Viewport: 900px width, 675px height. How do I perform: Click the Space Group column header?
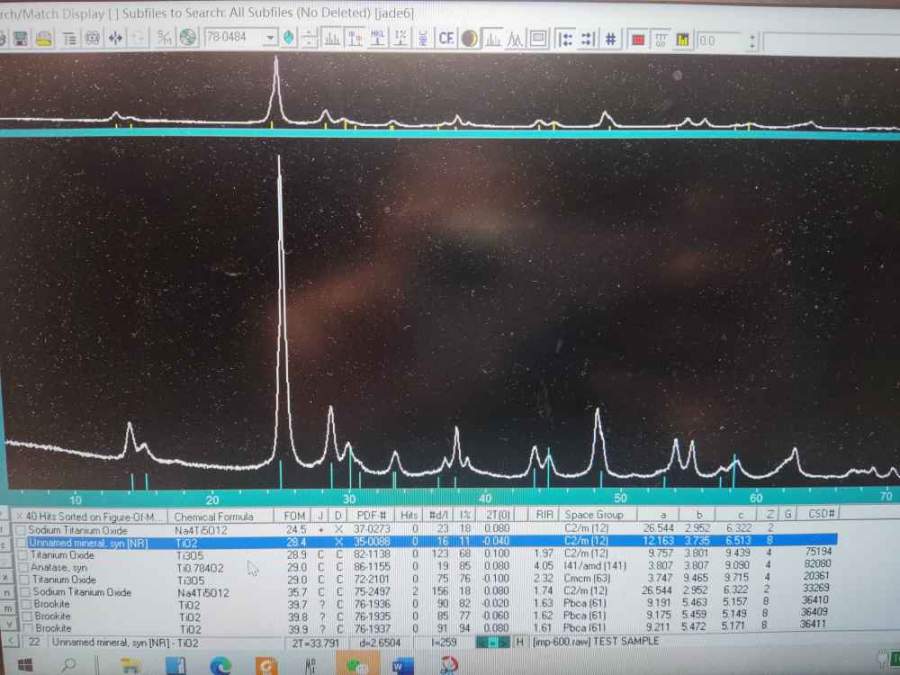click(x=593, y=515)
